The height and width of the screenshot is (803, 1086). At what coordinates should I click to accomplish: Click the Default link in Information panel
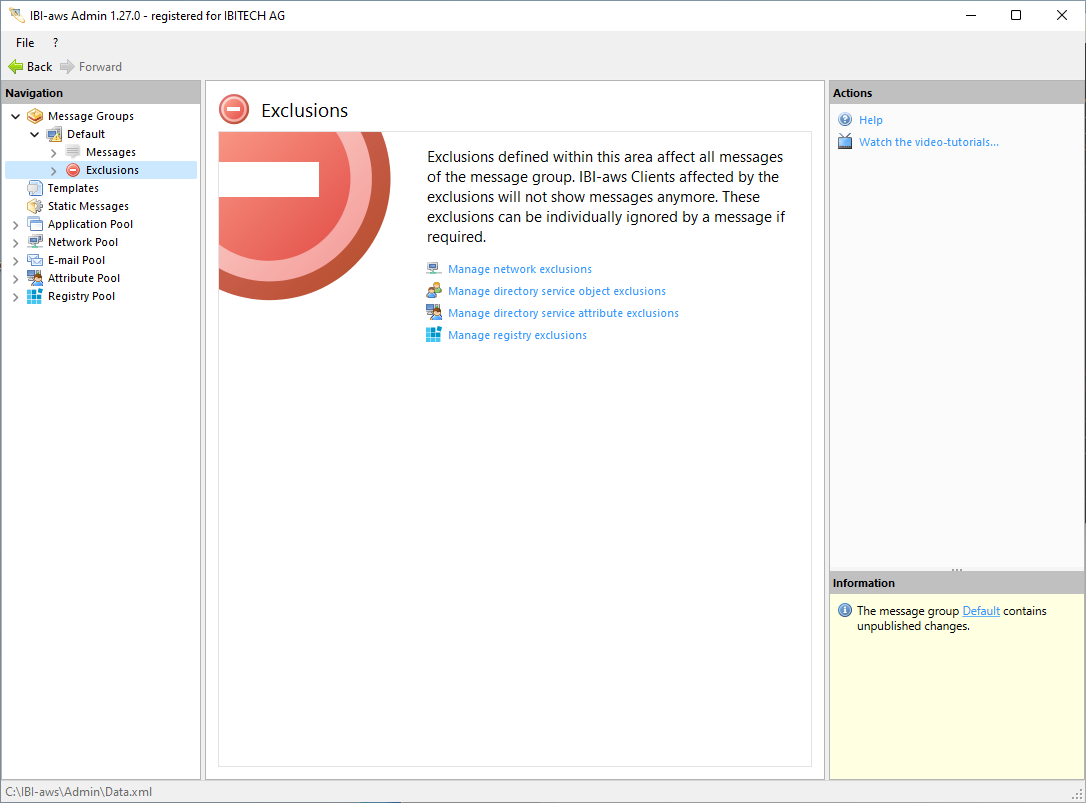pyautogui.click(x=980, y=611)
